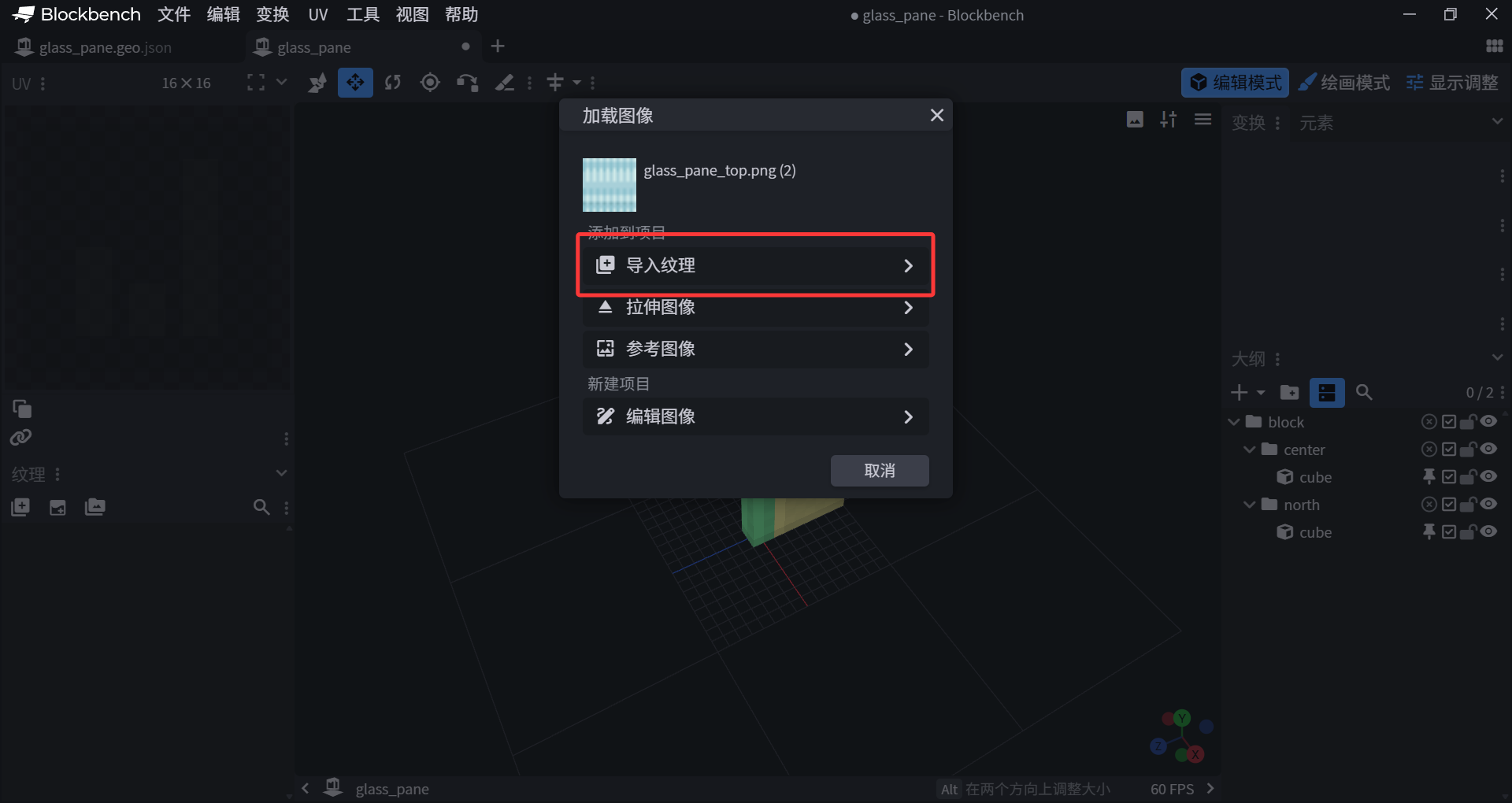The height and width of the screenshot is (803, 1512).
Task: Click the circled X icon on block row
Action: tap(1429, 421)
